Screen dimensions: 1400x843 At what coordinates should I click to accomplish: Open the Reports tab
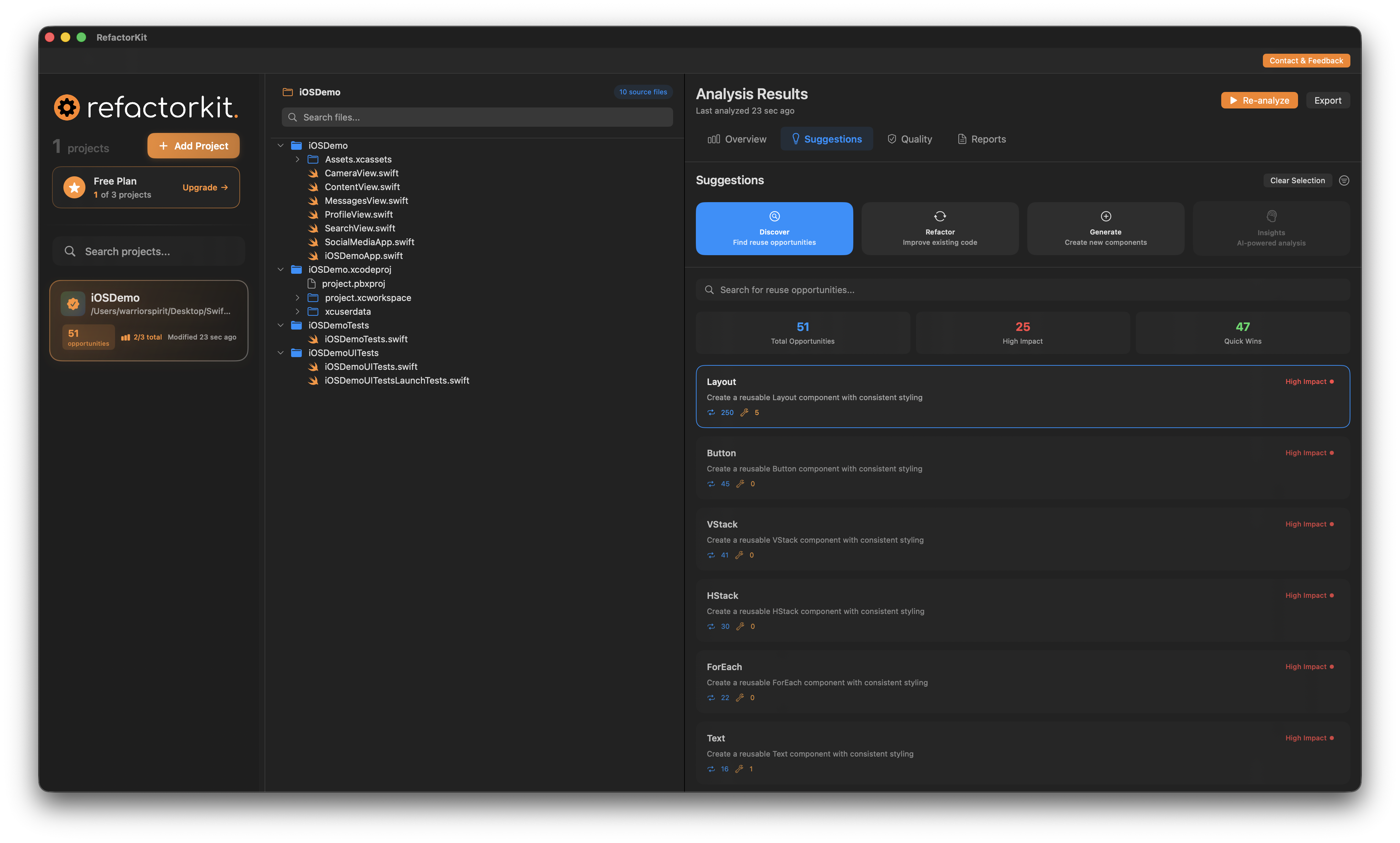[982, 139]
